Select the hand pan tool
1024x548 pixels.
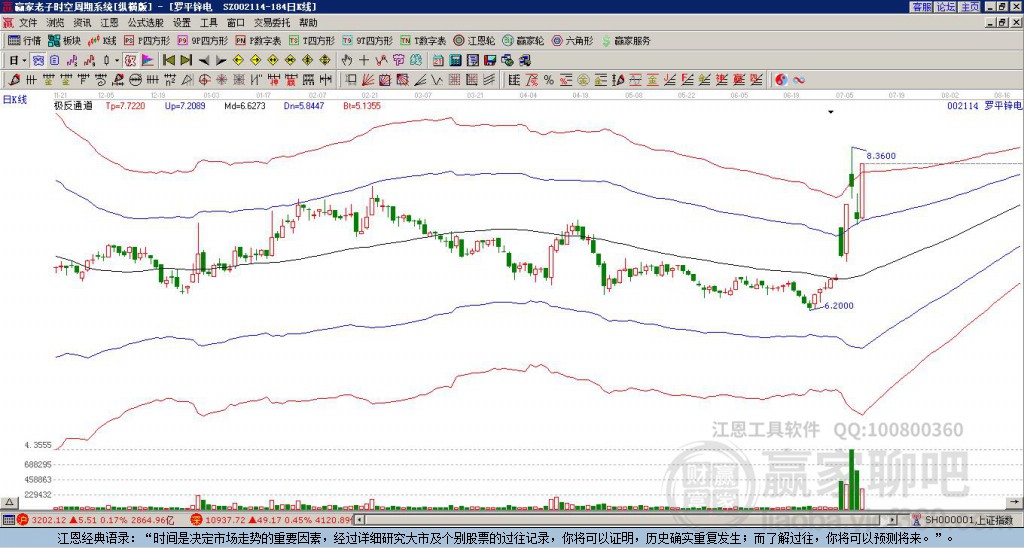346,61
